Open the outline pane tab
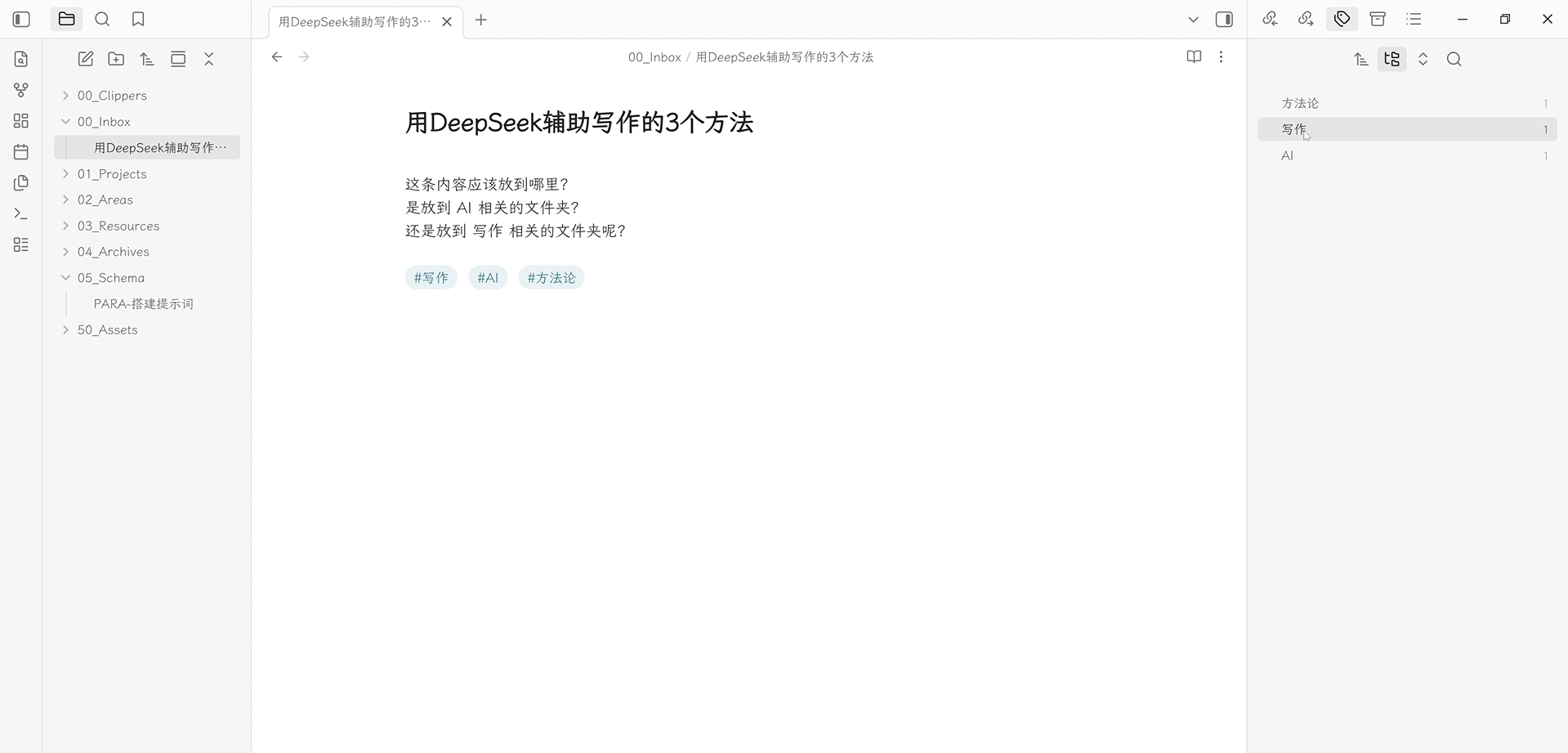The height and width of the screenshot is (753, 1568). click(1414, 19)
